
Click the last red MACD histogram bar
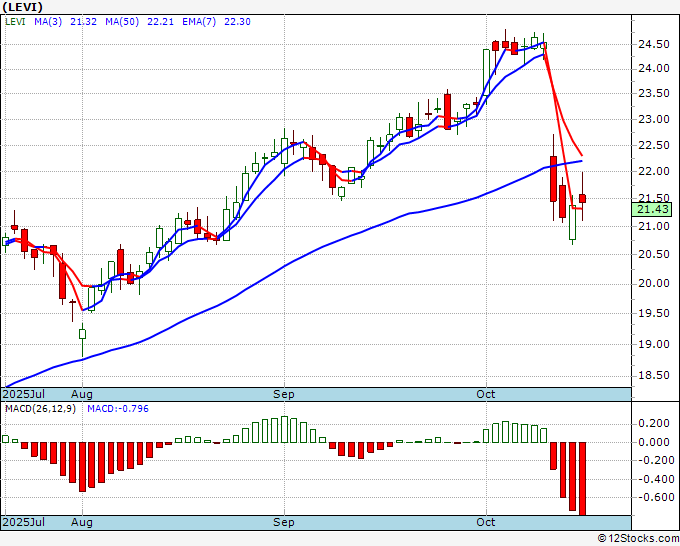pyautogui.click(x=582, y=479)
